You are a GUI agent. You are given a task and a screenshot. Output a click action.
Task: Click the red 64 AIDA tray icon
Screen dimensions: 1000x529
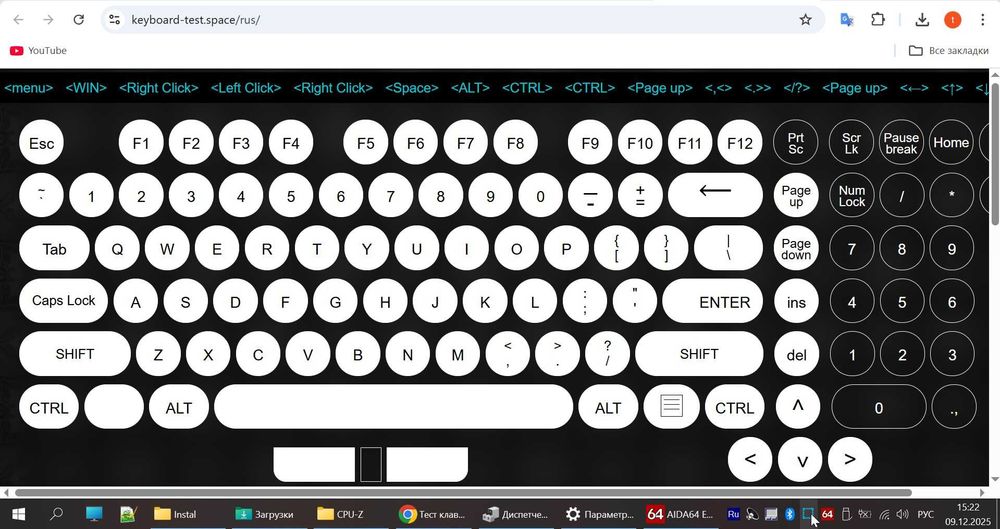point(827,514)
